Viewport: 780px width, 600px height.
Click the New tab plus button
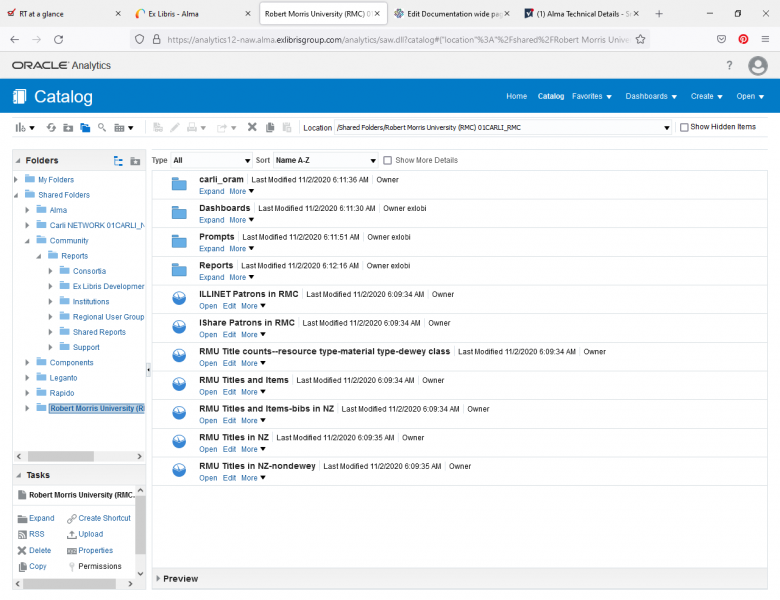(659, 14)
